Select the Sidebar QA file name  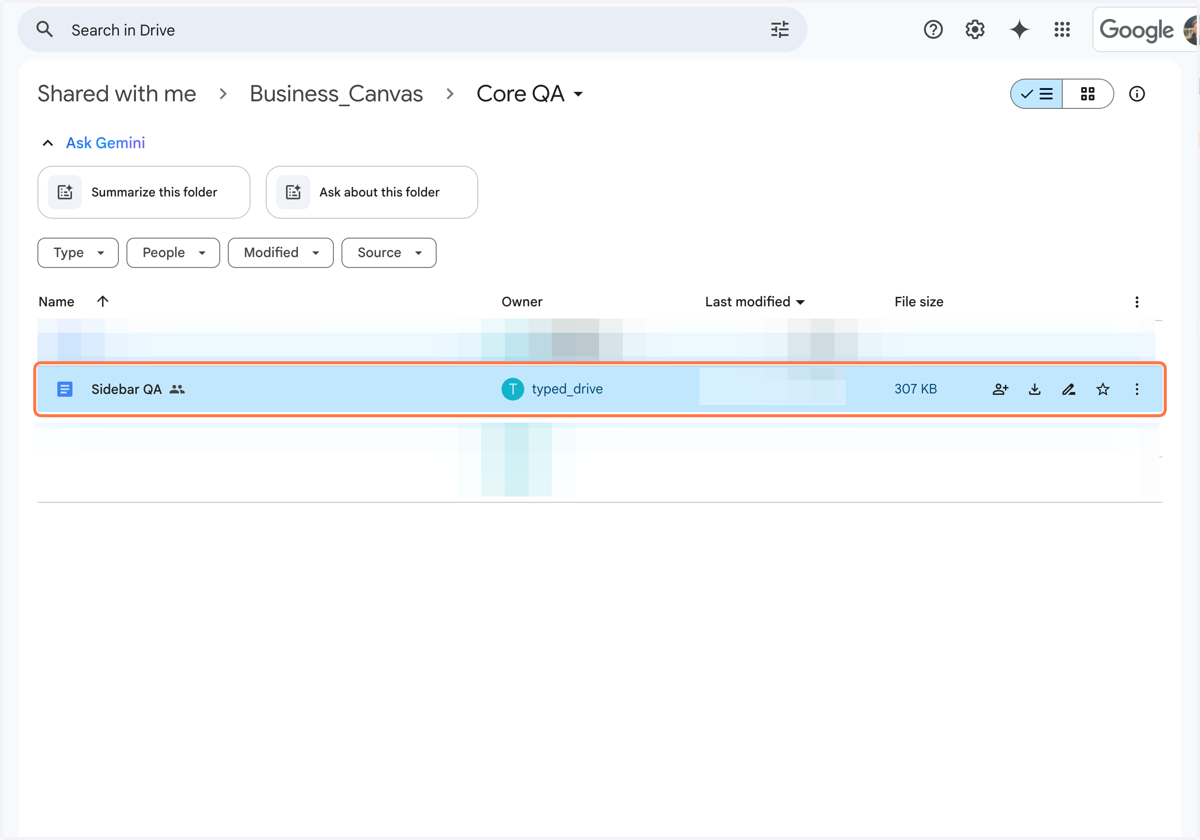tap(126, 389)
